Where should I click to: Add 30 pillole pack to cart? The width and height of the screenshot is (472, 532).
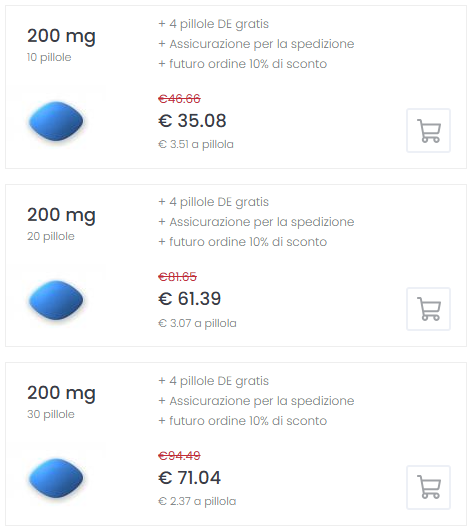coord(428,487)
